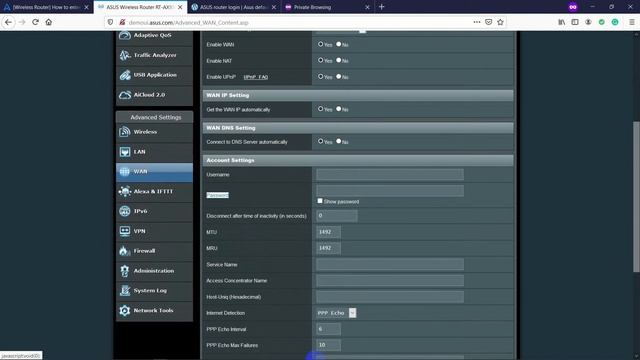The height and width of the screenshot is (360, 640).
Task: Set Enable UPnP to No
Action: (x=339, y=76)
